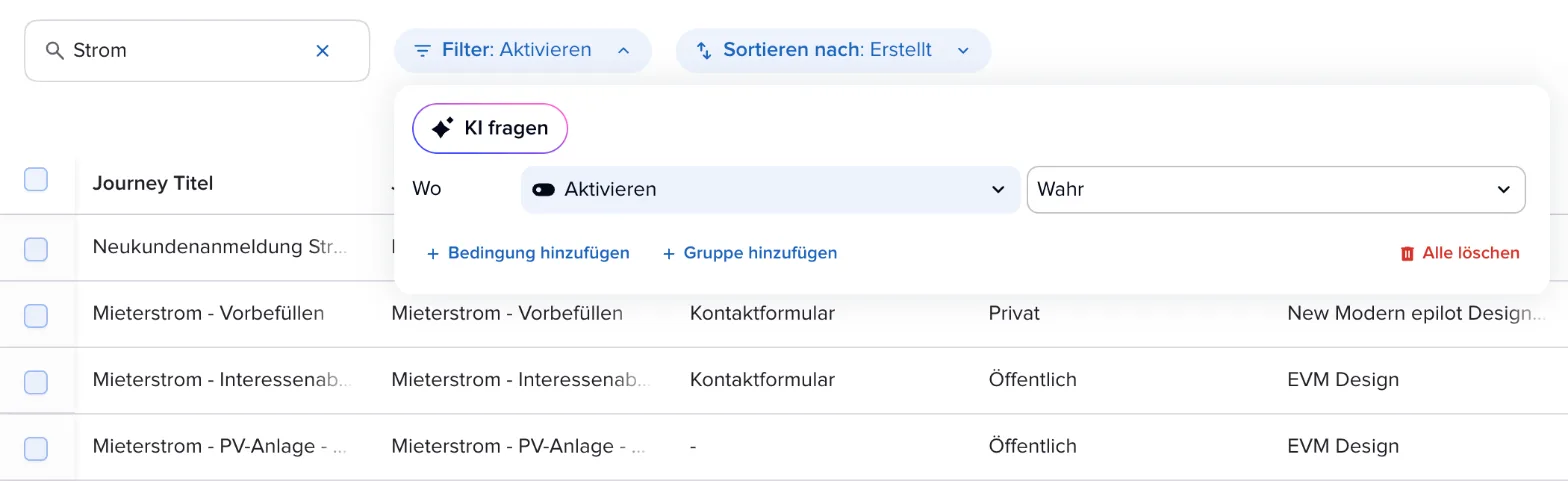This screenshot has width=1568, height=481.
Task: Click the filter lines icon
Action: 423,50
